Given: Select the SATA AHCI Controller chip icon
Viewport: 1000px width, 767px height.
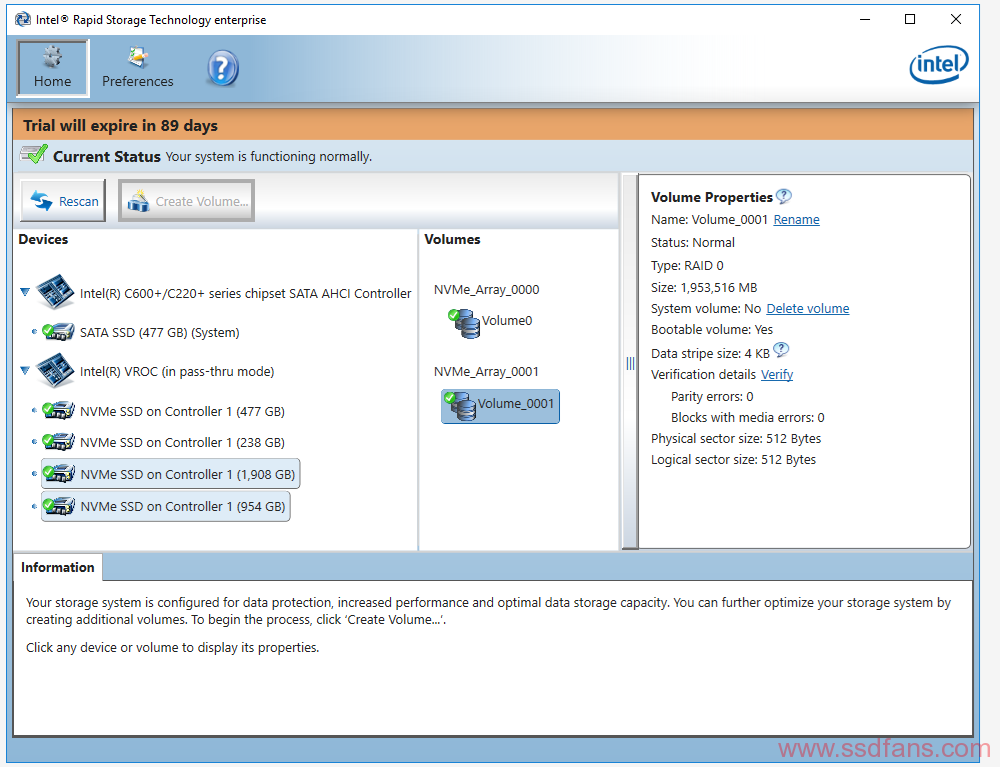Looking at the screenshot, I should pyautogui.click(x=55, y=292).
